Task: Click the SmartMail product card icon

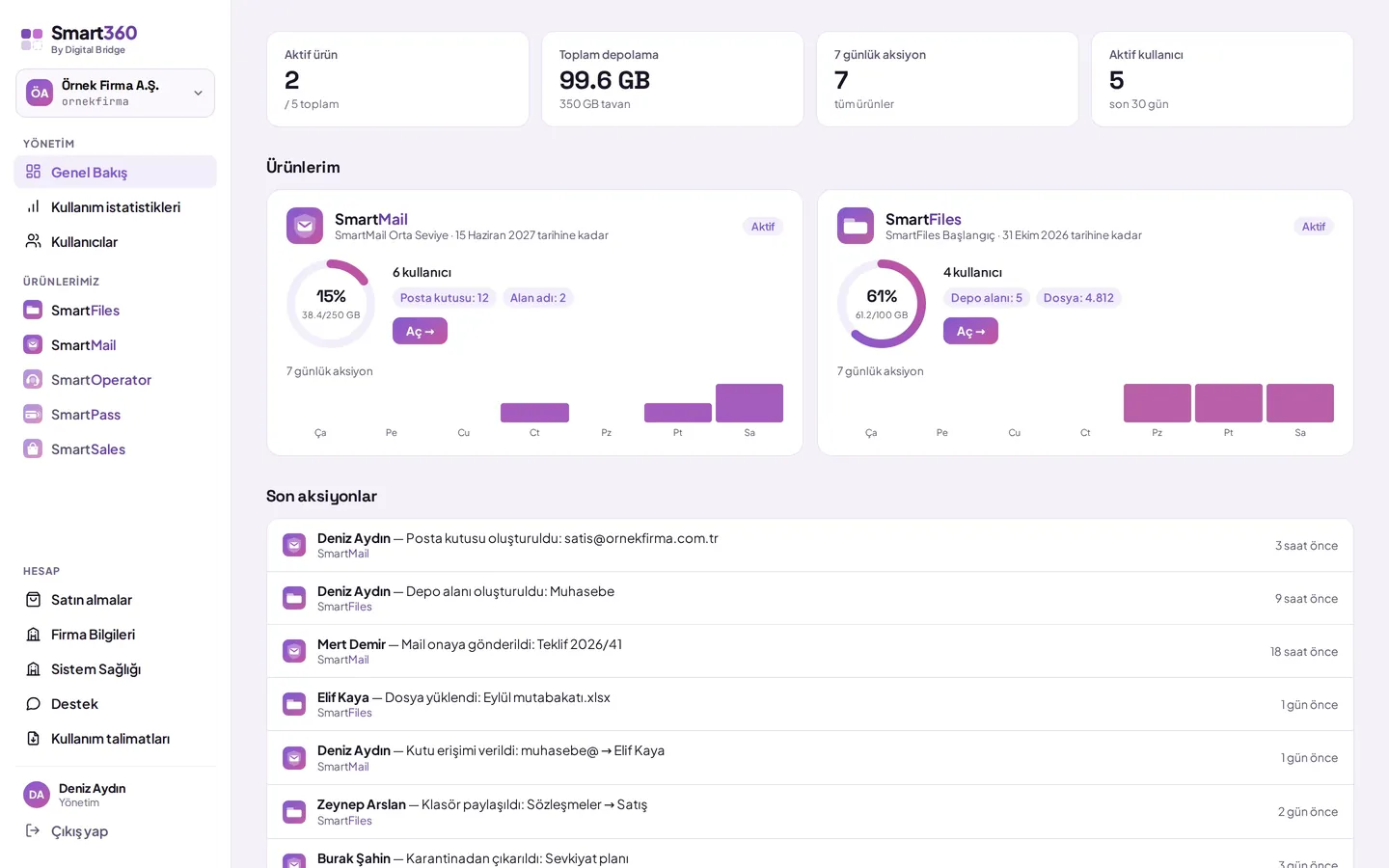Action: (305, 226)
